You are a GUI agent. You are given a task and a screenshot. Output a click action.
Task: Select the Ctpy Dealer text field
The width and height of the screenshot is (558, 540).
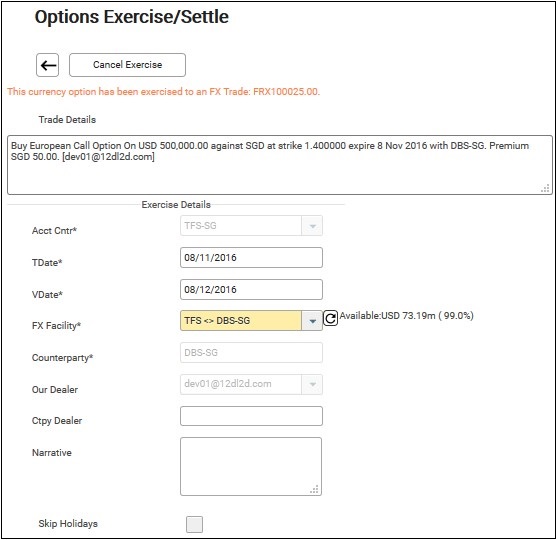pyautogui.click(x=251, y=416)
